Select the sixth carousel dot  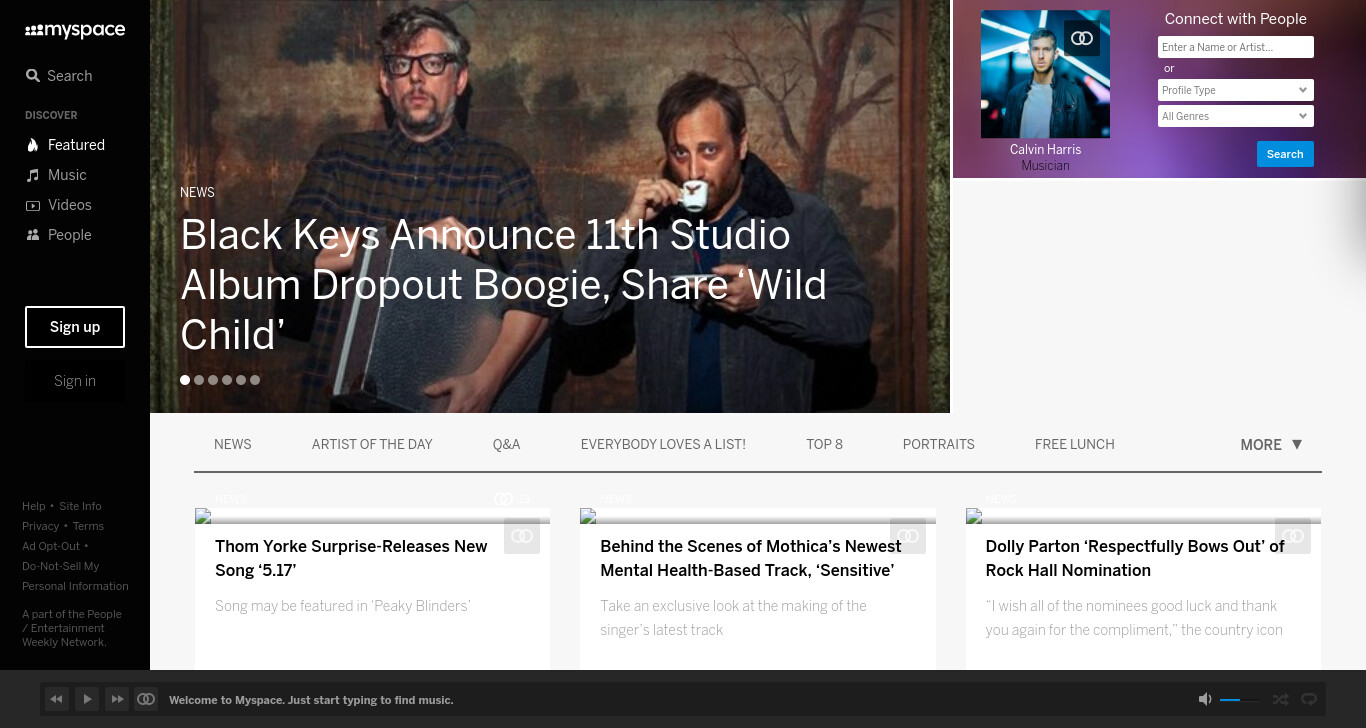(x=255, y=380)
